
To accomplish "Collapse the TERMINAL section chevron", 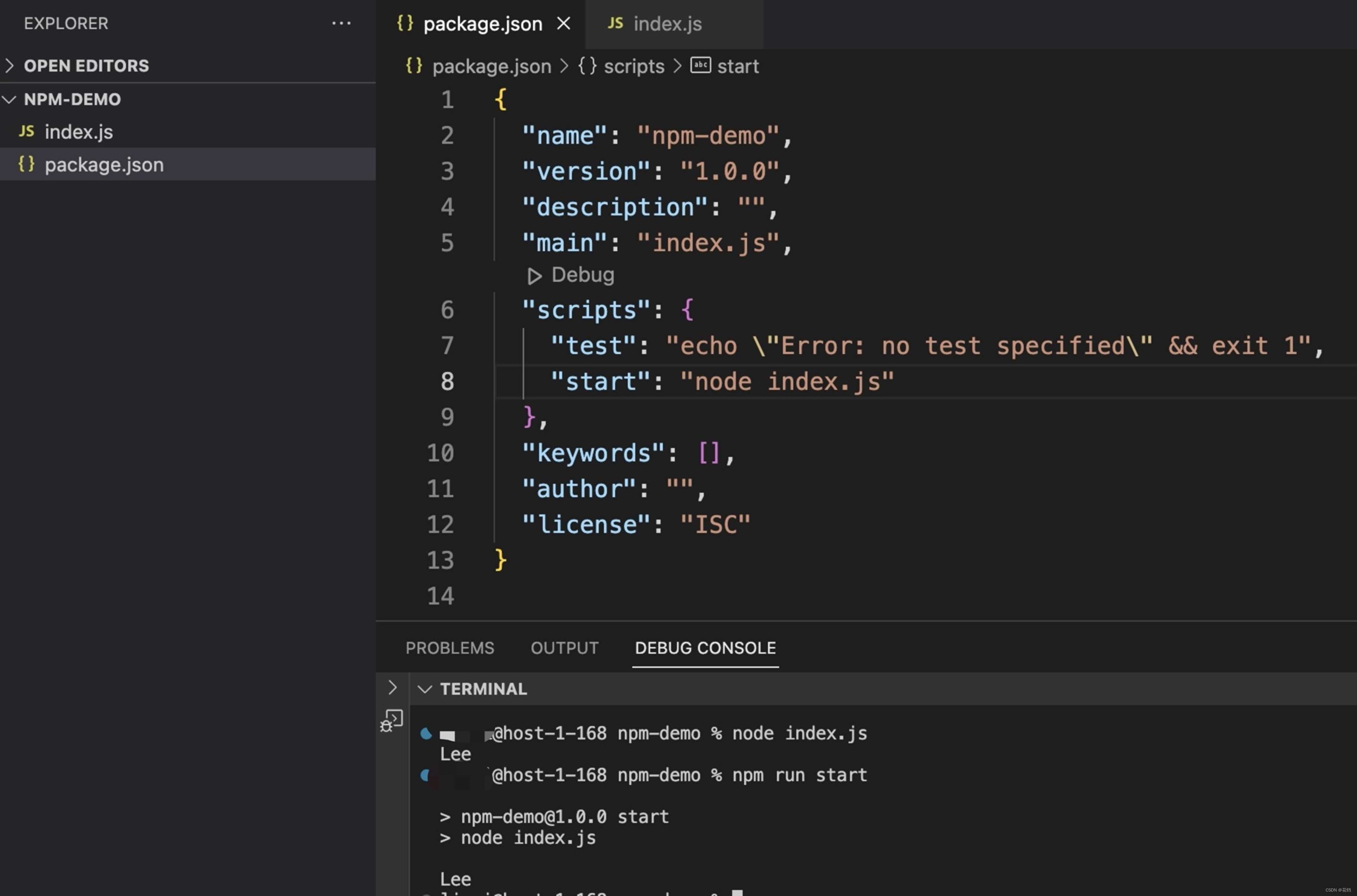I will pos(425,689).
